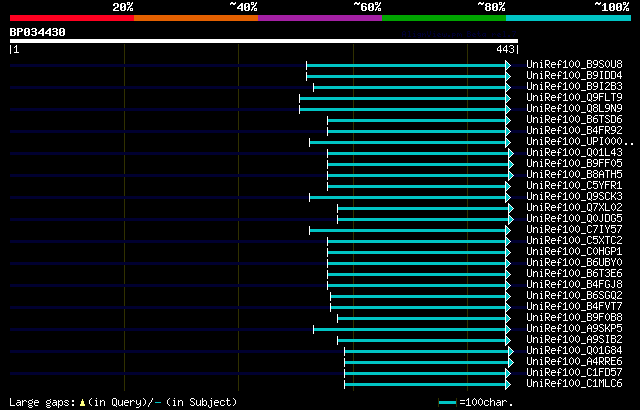Click the 'Large gaps' legend text
The width and height of the screenshot is (640, 410).
click(42, 402)
